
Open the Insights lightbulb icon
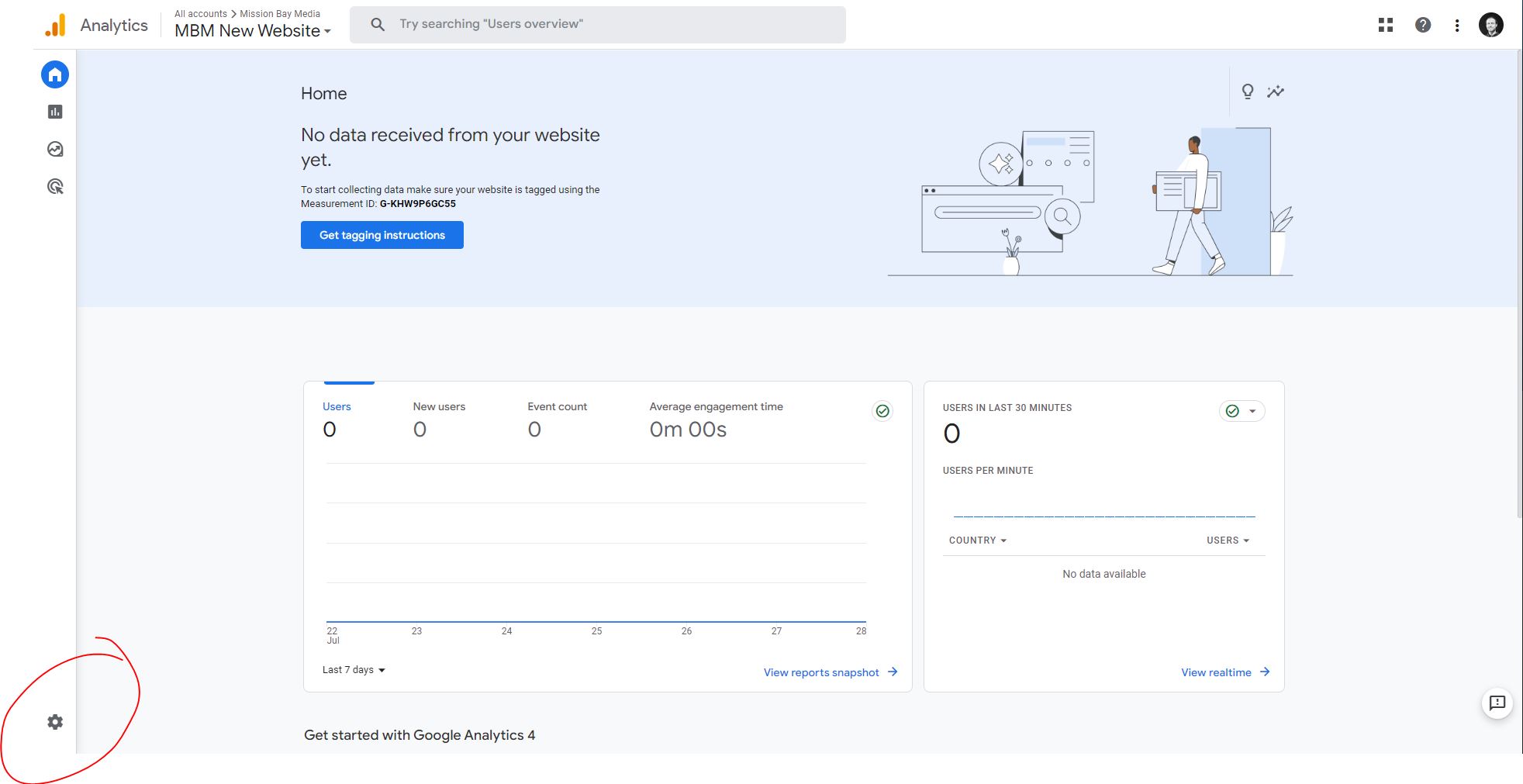coord(1248,92)
